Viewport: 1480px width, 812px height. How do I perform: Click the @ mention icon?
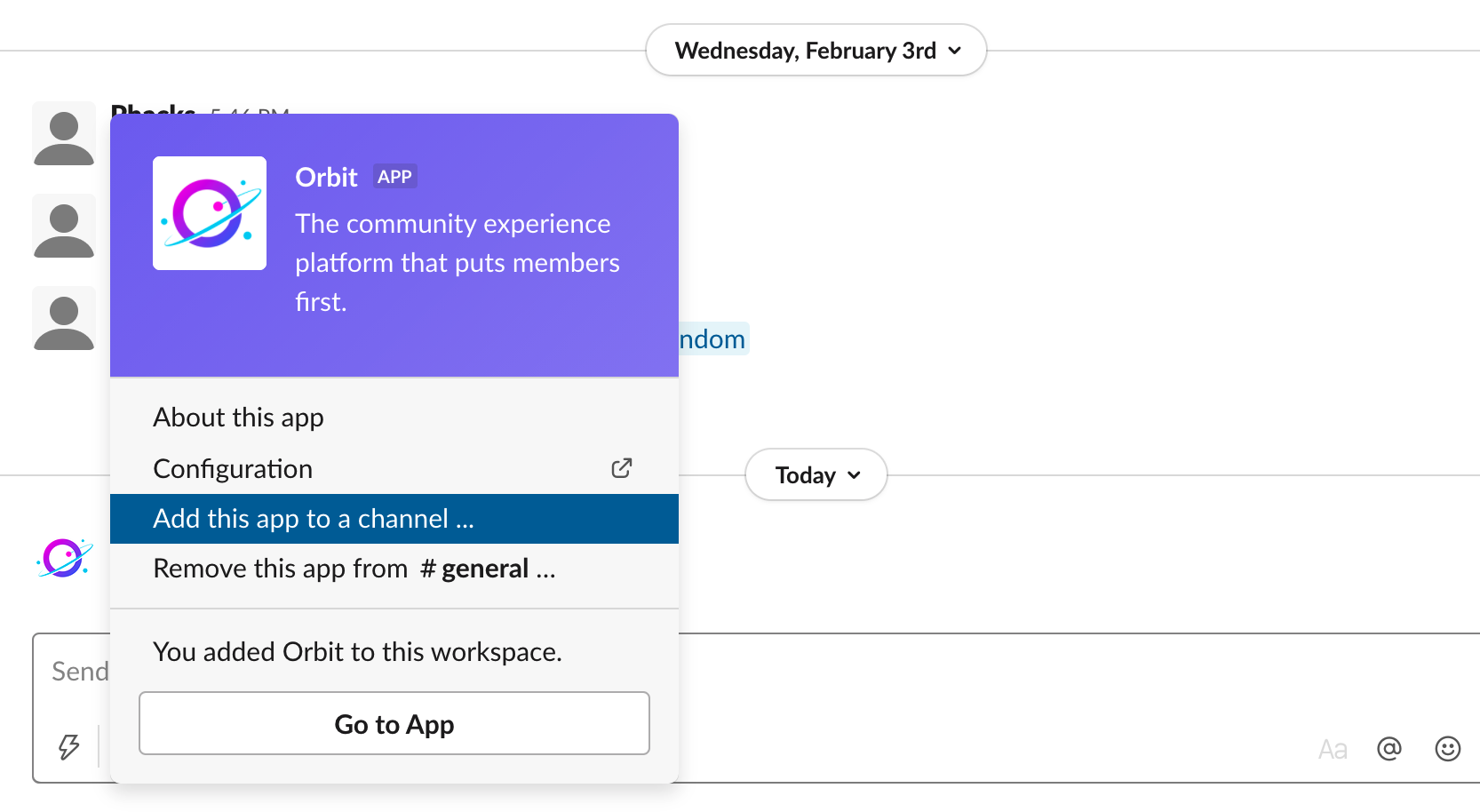[x=1389, y=749]
